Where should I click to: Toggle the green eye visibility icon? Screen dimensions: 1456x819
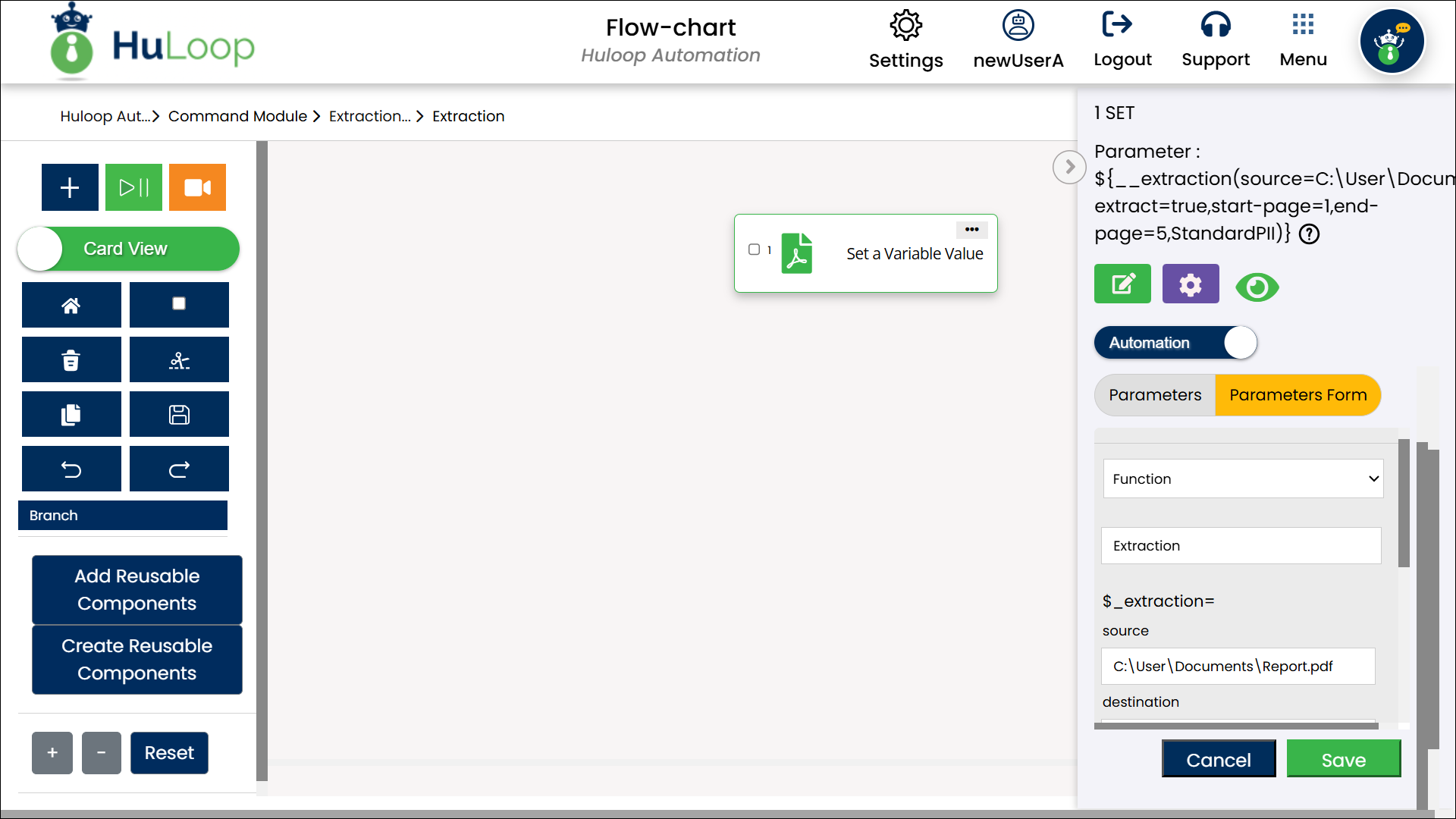(x=1257, y=287)
